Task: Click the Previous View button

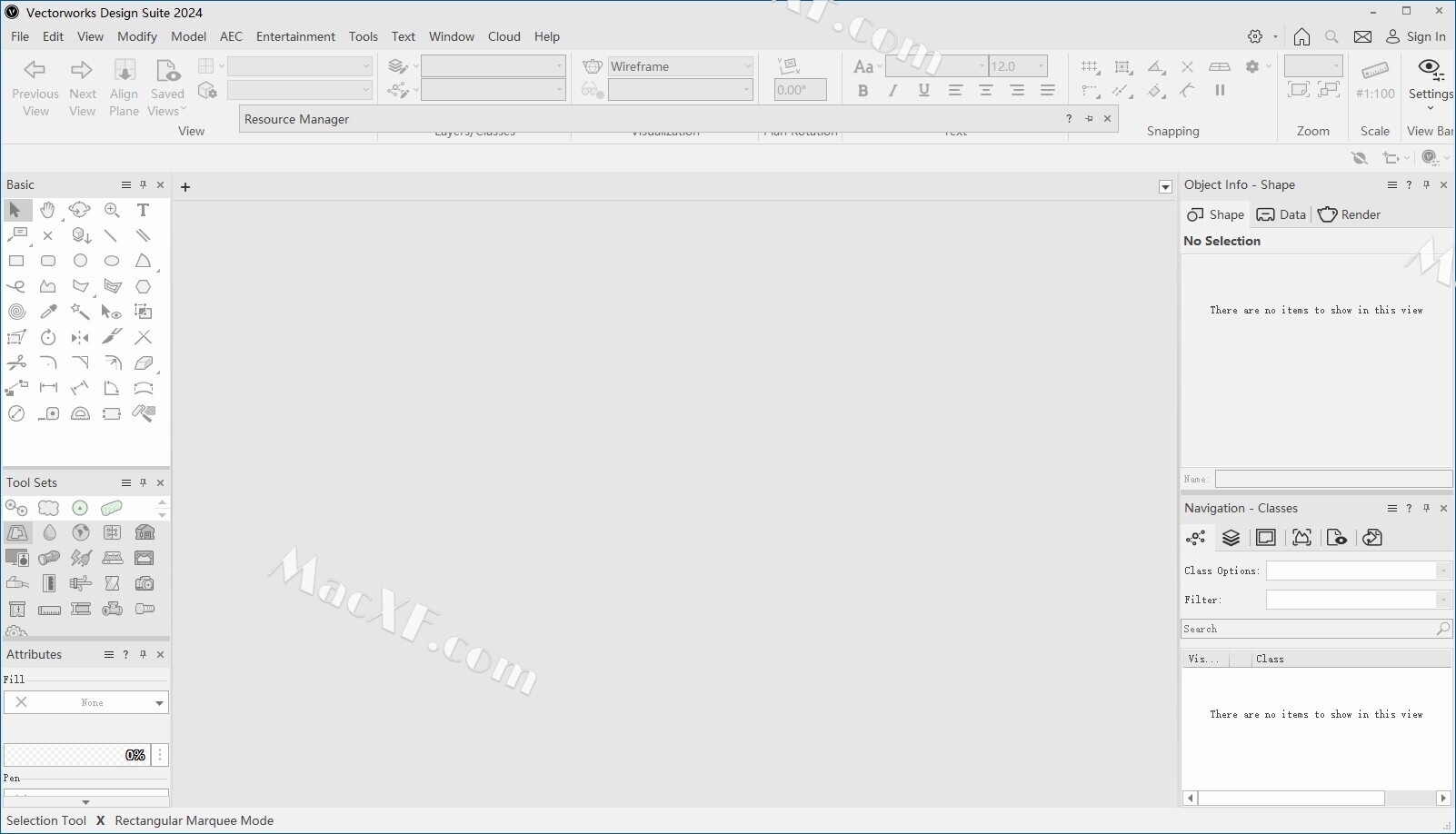Action: [35, 86]
